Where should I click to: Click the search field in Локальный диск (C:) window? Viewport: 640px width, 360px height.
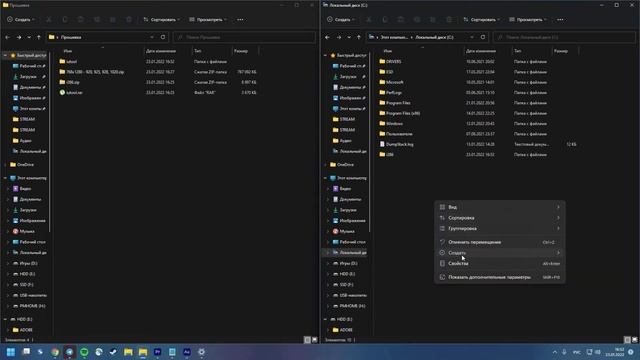click(x=564, y=37)
